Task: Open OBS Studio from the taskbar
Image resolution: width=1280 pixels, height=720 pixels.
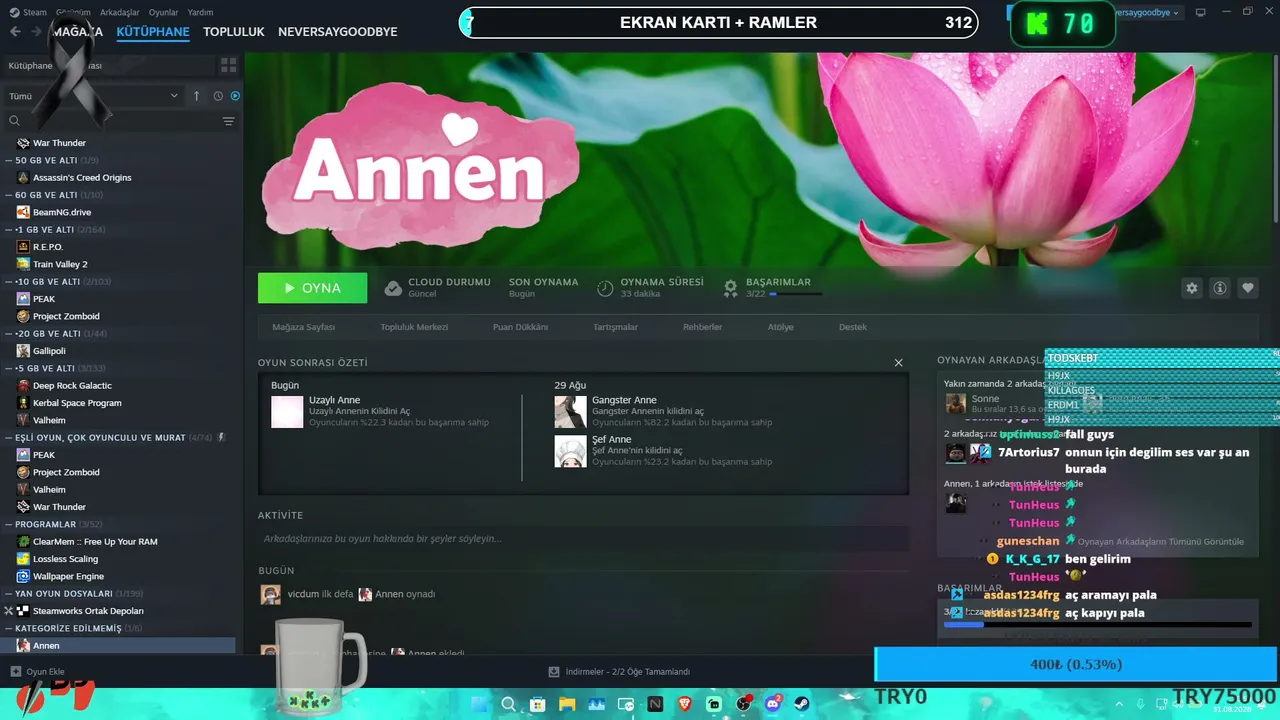Action: click(744, 704)
